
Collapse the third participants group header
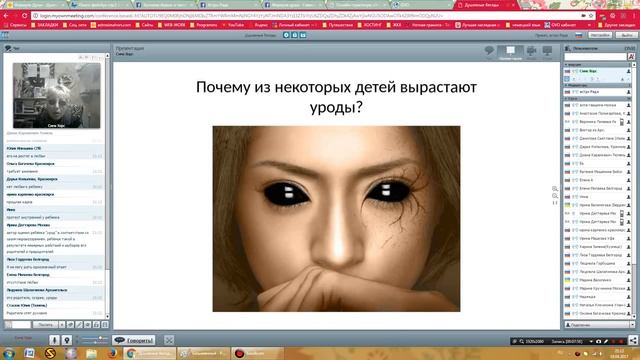point(597,99)
